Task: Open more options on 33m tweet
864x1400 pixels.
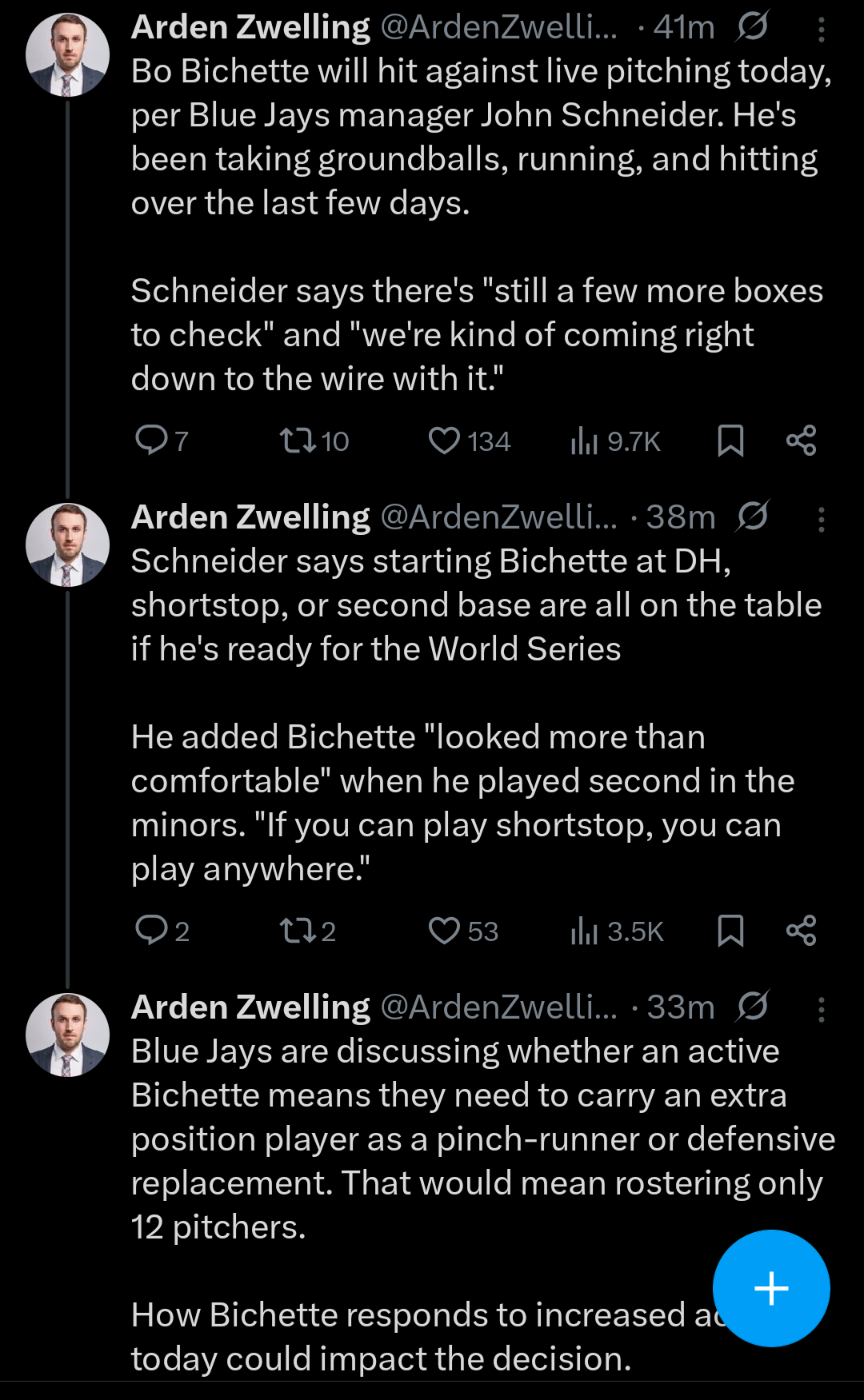Action: coord(821,1010)
